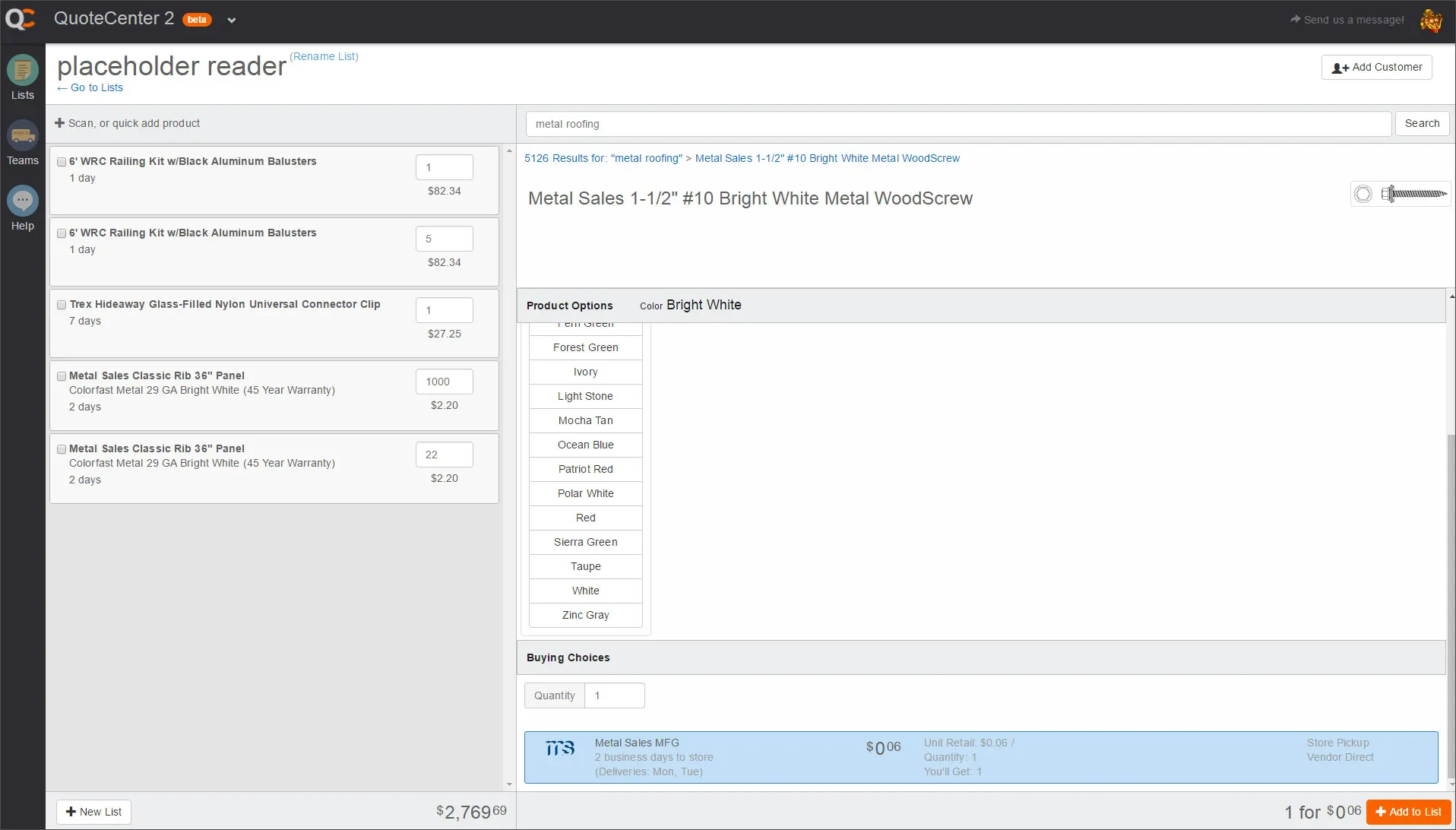Open the Help chat icon
This screenshot has width=1456, height=830.
(23, 201)
